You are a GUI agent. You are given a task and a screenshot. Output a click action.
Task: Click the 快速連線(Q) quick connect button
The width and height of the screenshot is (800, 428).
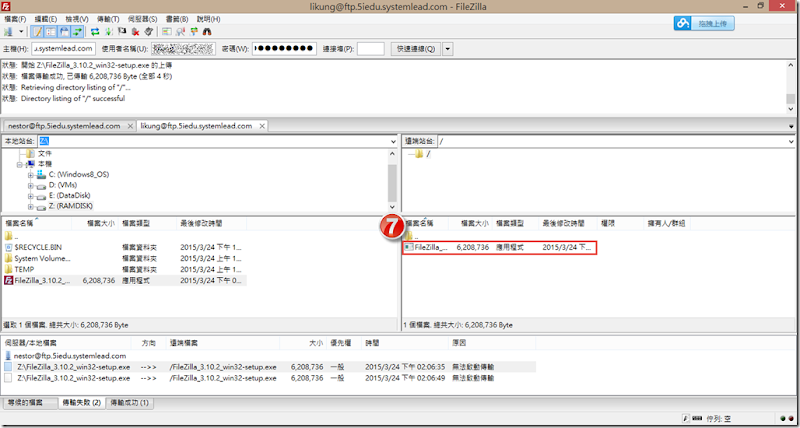click(x=416, y=49)
